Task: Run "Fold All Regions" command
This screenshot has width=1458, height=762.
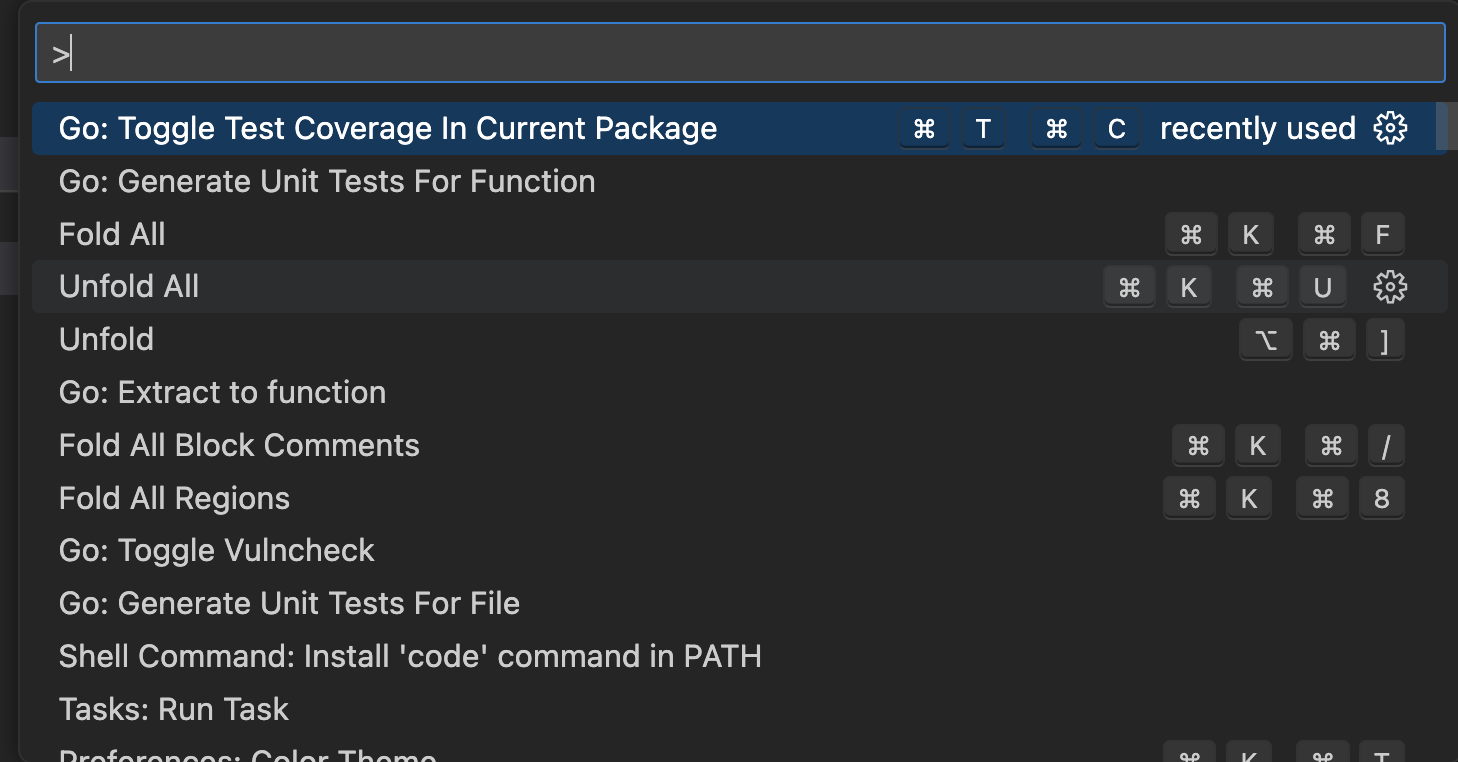Action: [x=174, y=498]
